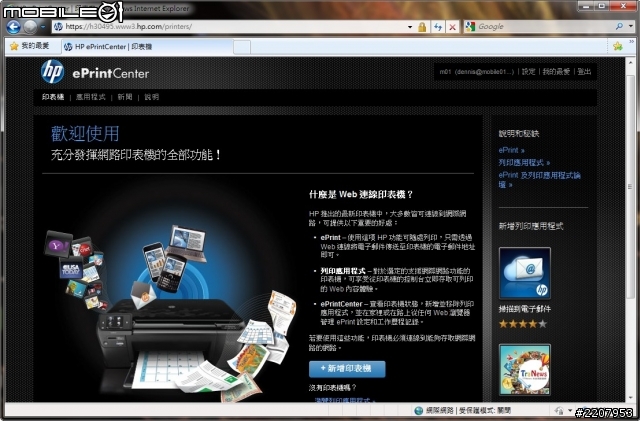The image size is (640, 421).
Task: Click the Google provider icon in search box
Action: 470,27
